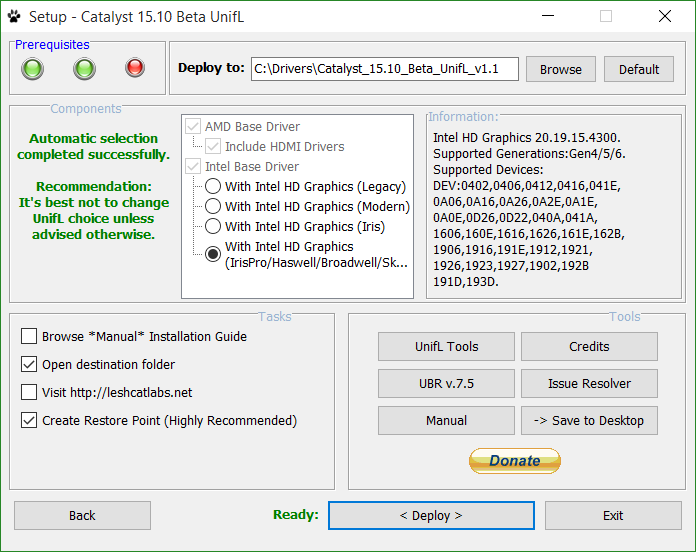Open UnifL Tools
The height and width of the screenshot is (552, 696).
[x=446, y=347]
